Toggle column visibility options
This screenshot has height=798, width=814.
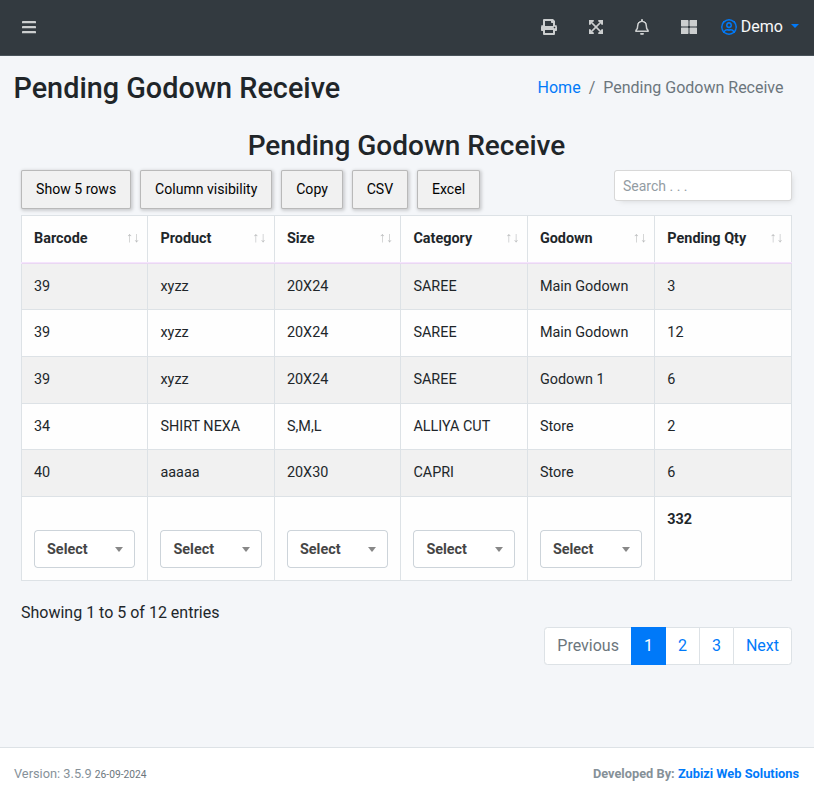205,189
